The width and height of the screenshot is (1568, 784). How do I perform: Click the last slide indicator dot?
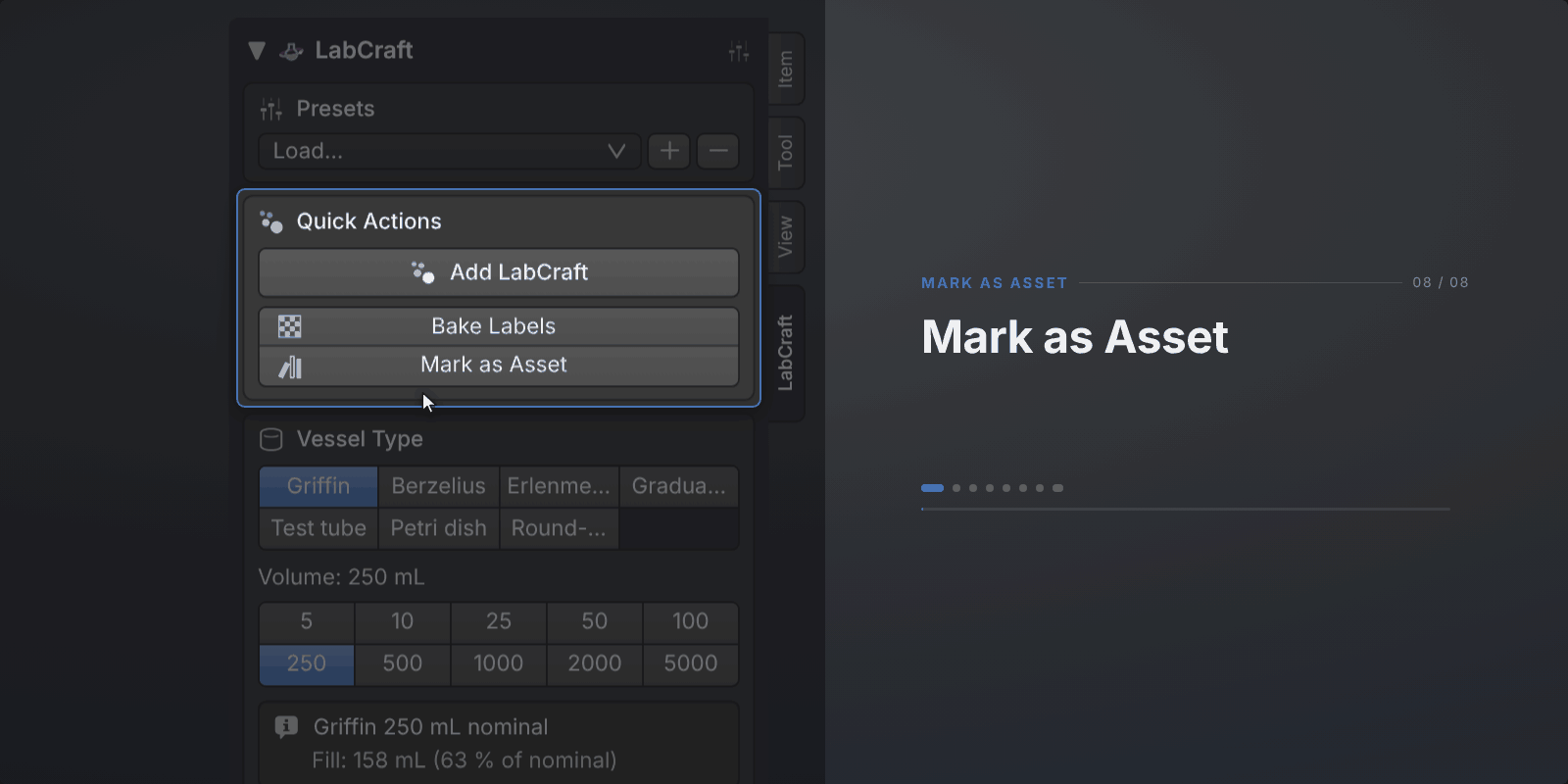(x=1057, y=488)
